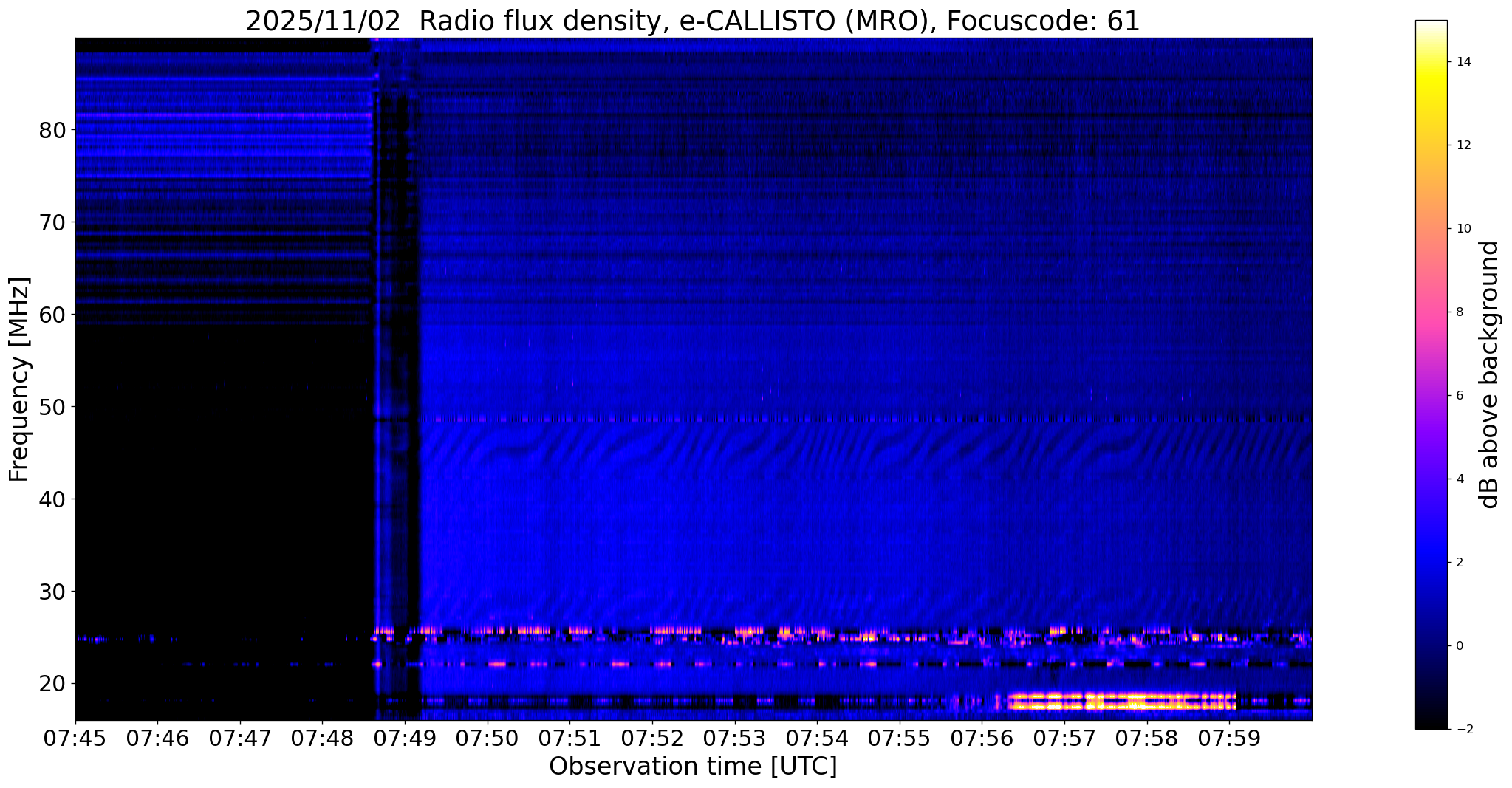Click the colorbar tick label 2
Screen dimensions: 1512x788
pos(1460,563)
